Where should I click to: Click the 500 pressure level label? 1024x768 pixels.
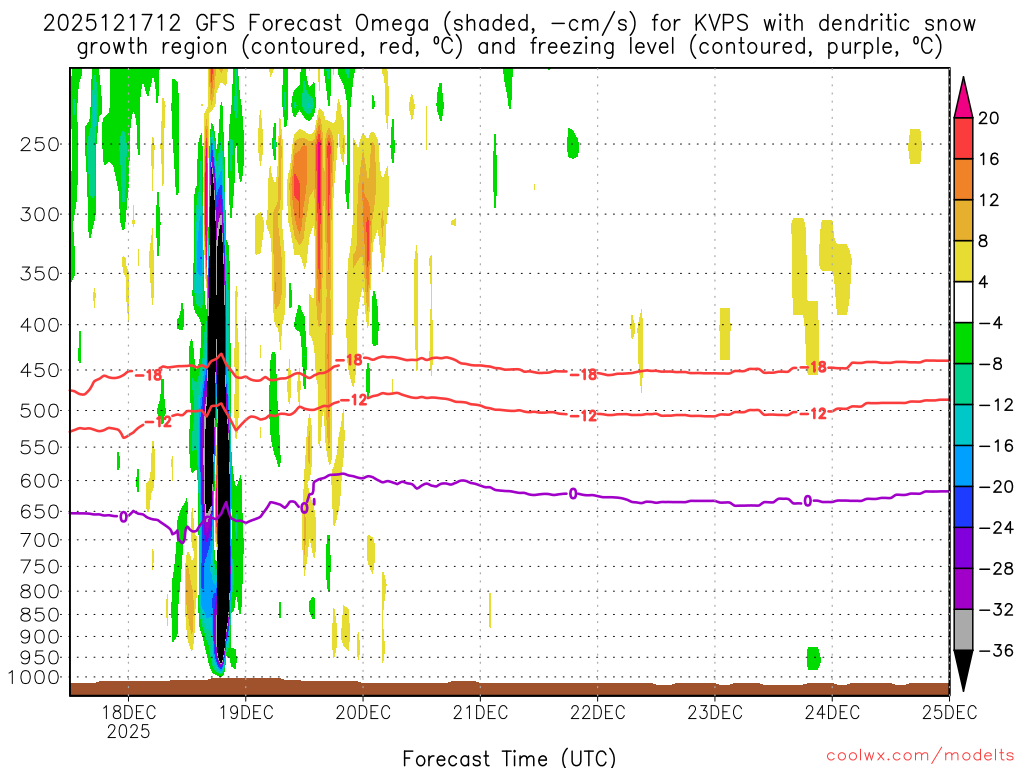point(40,411)
